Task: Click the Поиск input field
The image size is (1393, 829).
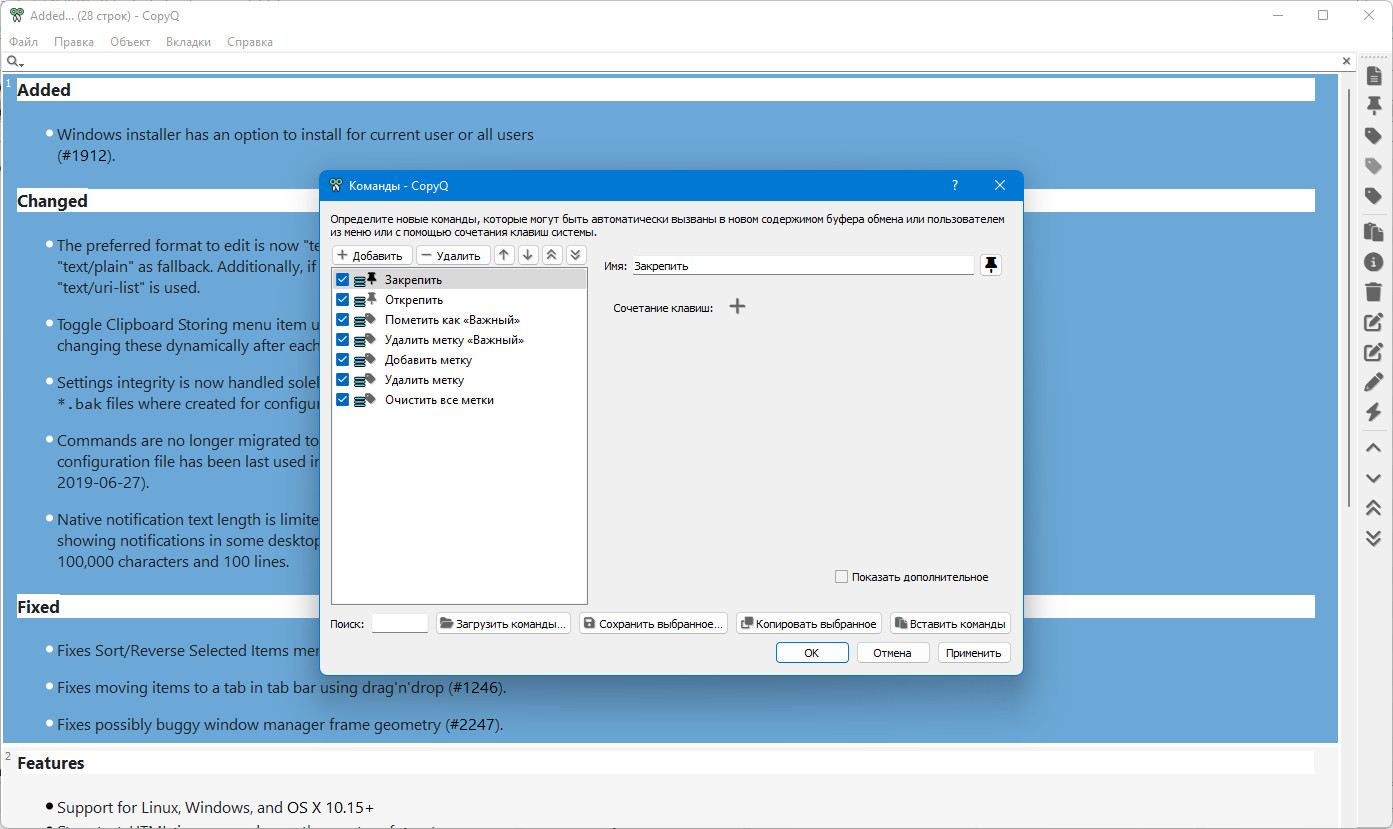Action: pyautogui.click(x=400, y=623)
